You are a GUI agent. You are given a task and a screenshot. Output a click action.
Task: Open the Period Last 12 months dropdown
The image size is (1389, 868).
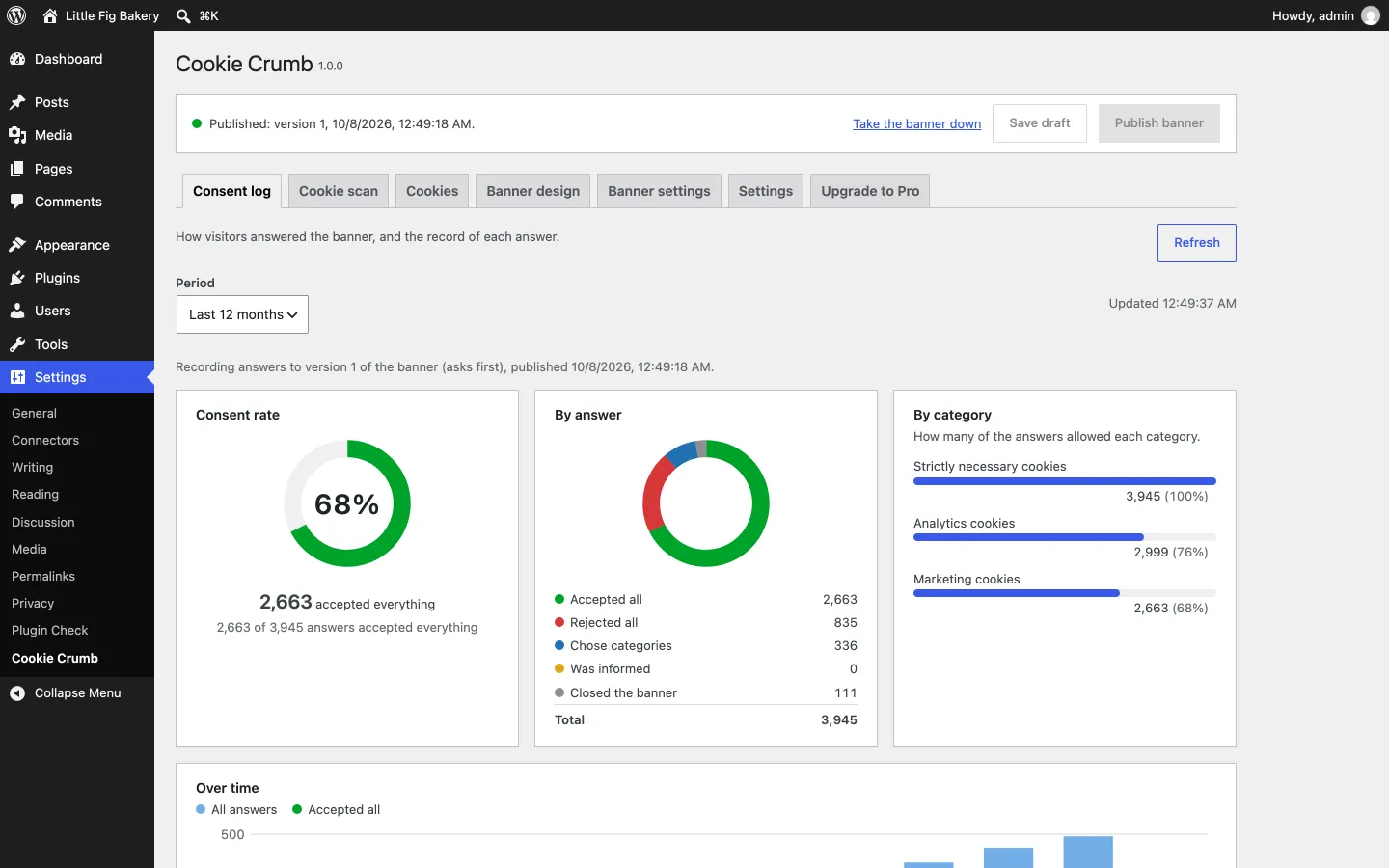[242, 314]
